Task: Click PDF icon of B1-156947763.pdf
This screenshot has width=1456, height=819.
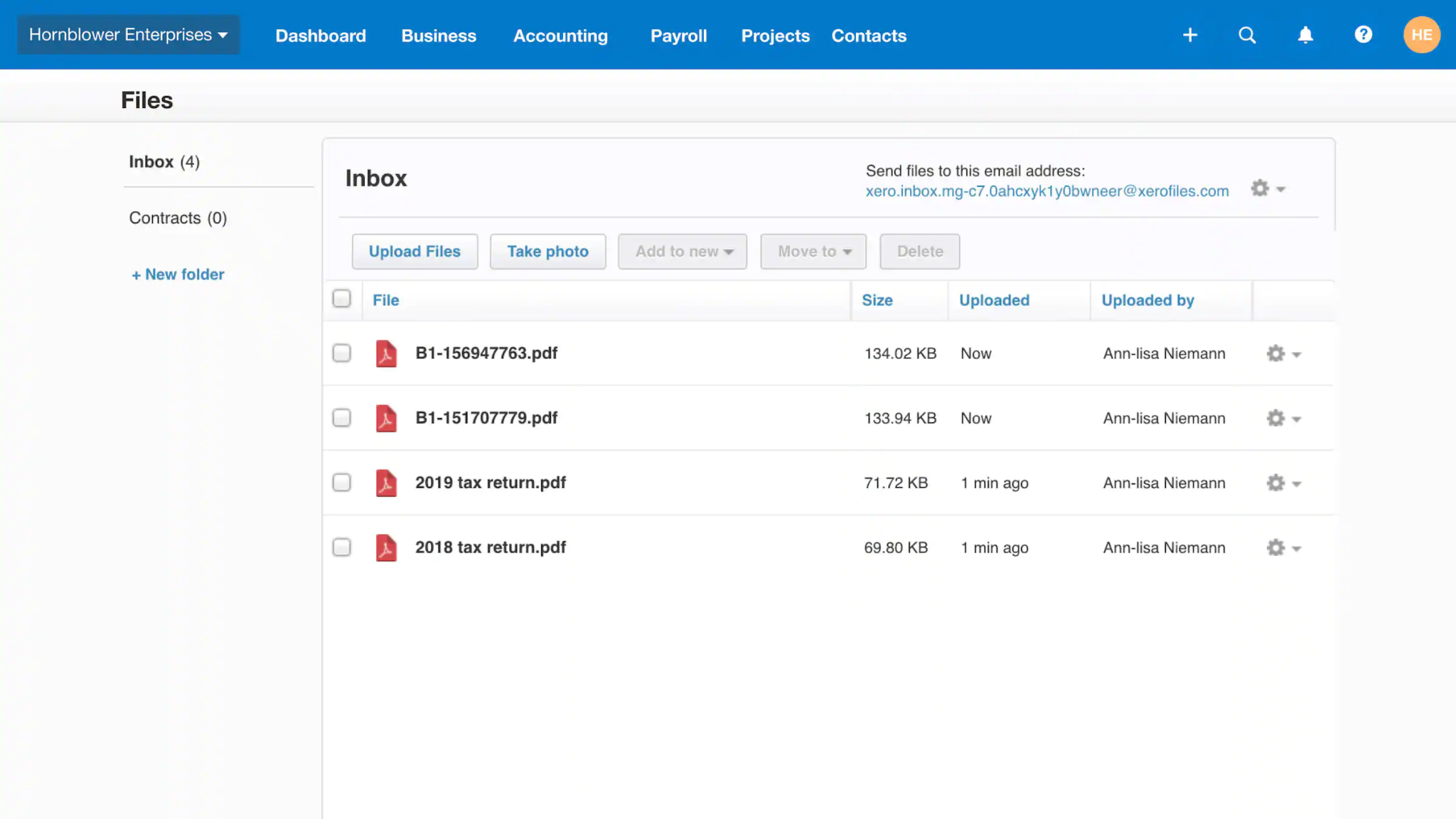Action: coord(386,353)
